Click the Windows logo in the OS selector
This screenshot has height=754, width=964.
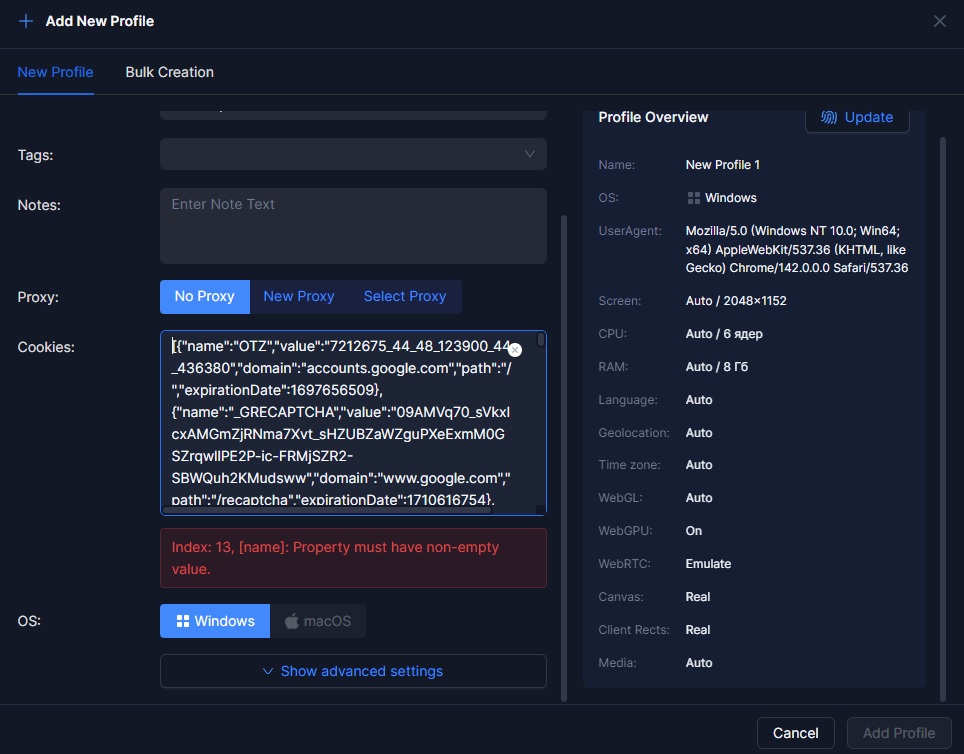point(183,621)
